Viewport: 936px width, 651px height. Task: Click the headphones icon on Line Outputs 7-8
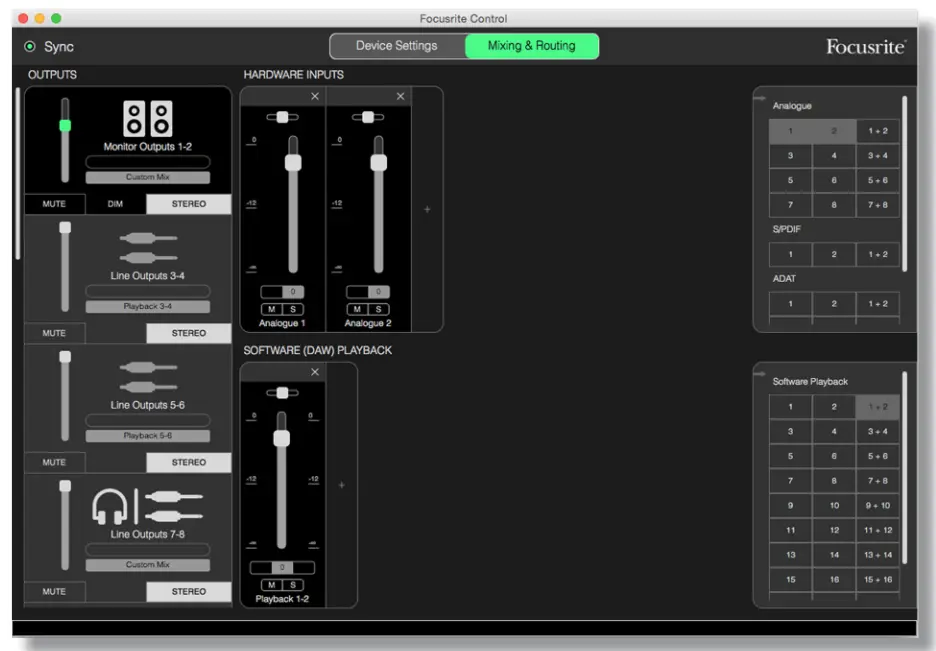[109, 505]
